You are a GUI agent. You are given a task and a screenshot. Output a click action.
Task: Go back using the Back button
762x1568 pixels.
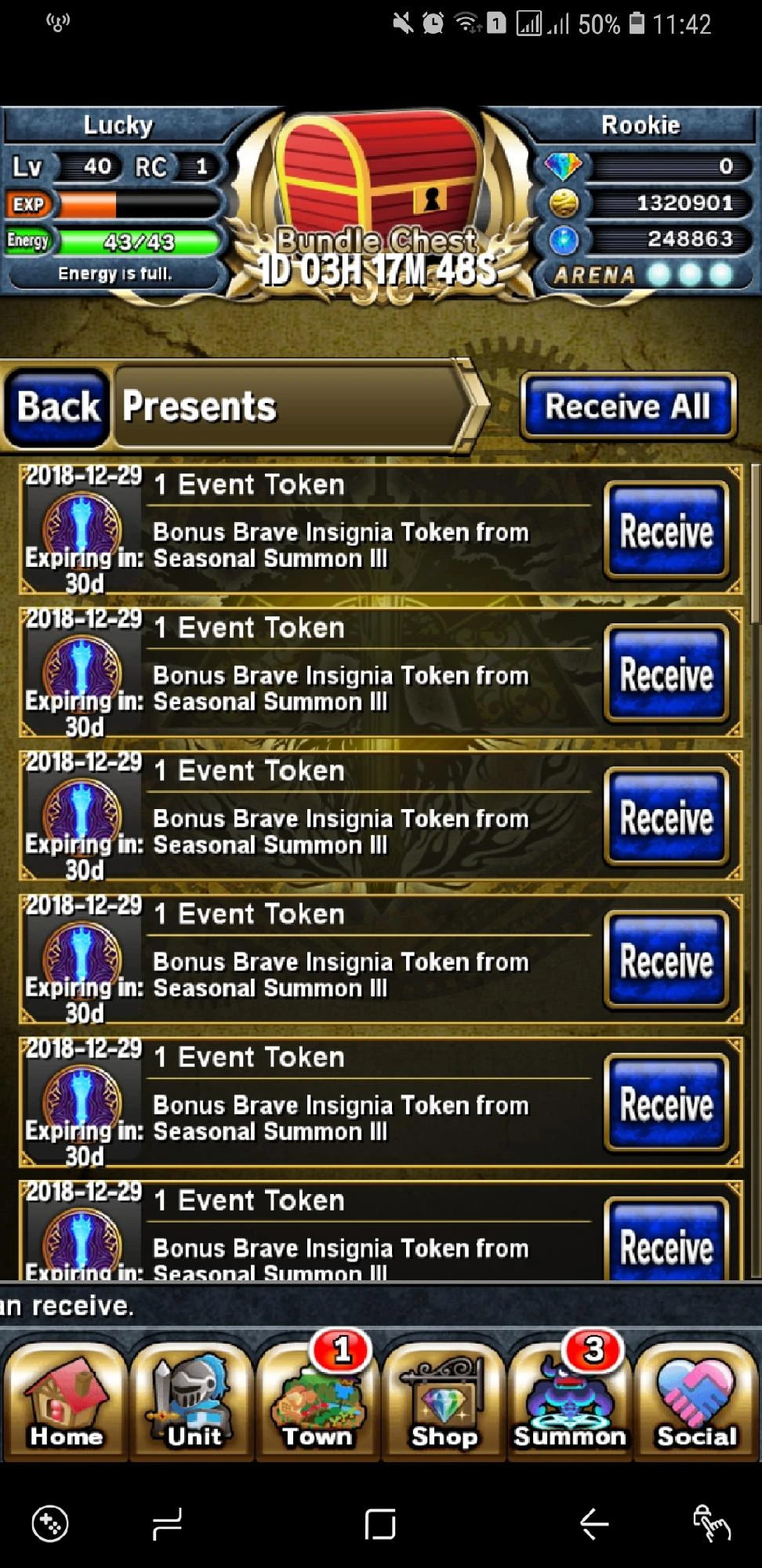[x=57, y=407]
